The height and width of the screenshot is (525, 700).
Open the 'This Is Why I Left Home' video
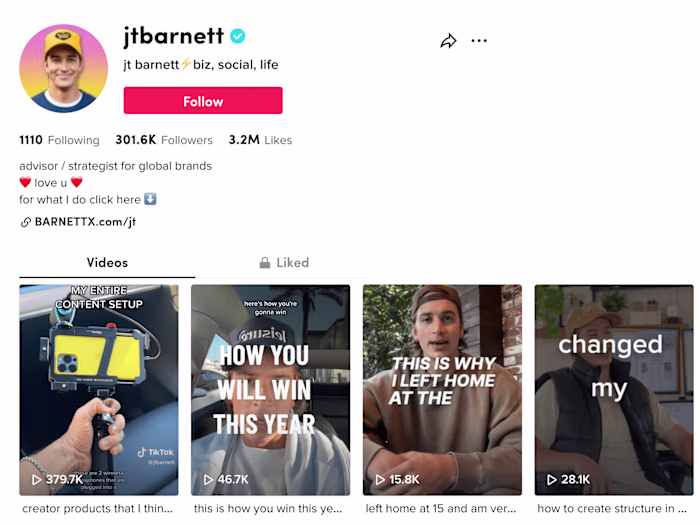(442, 390)
